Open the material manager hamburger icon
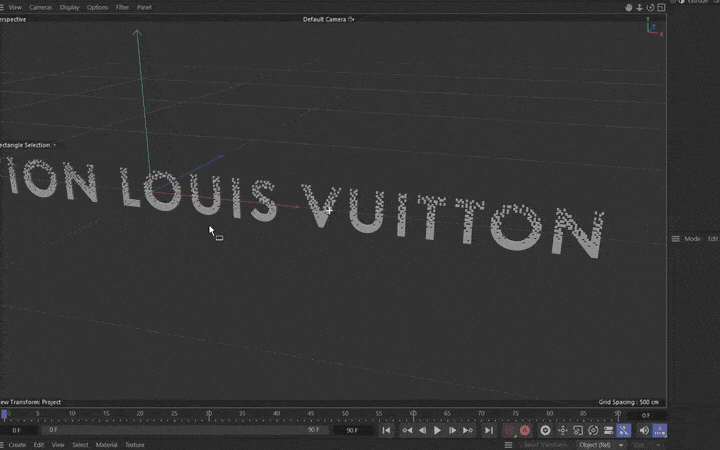 pyautogui.click(x=2, y=444)
